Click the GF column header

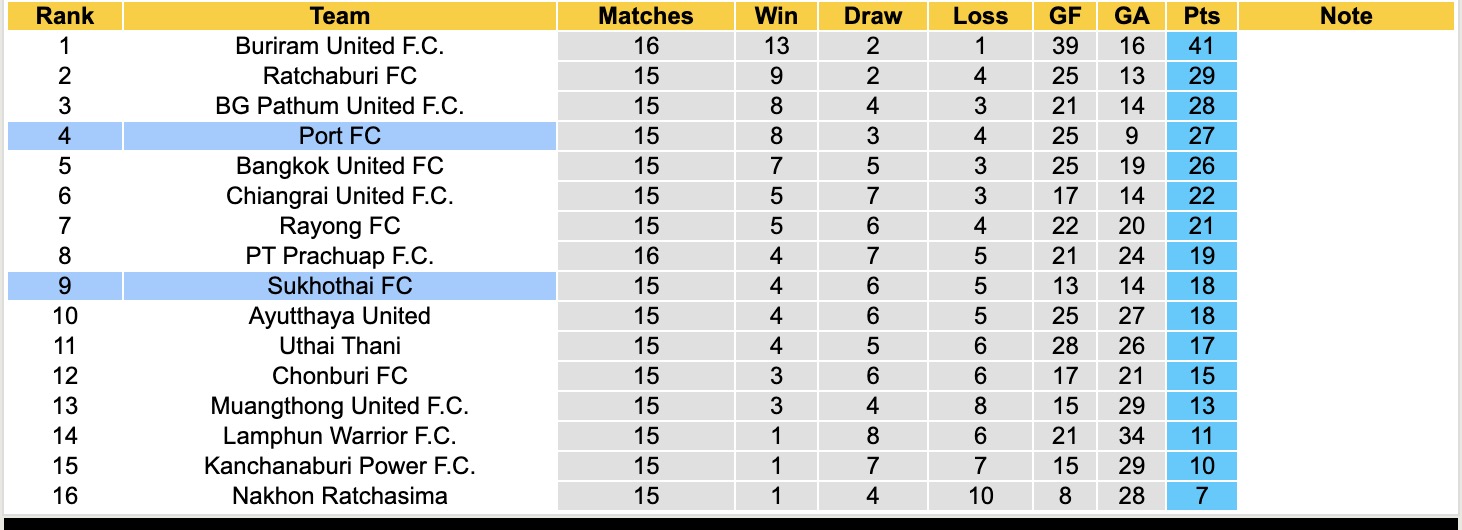pyautogui.click(x=1065, y=16)
